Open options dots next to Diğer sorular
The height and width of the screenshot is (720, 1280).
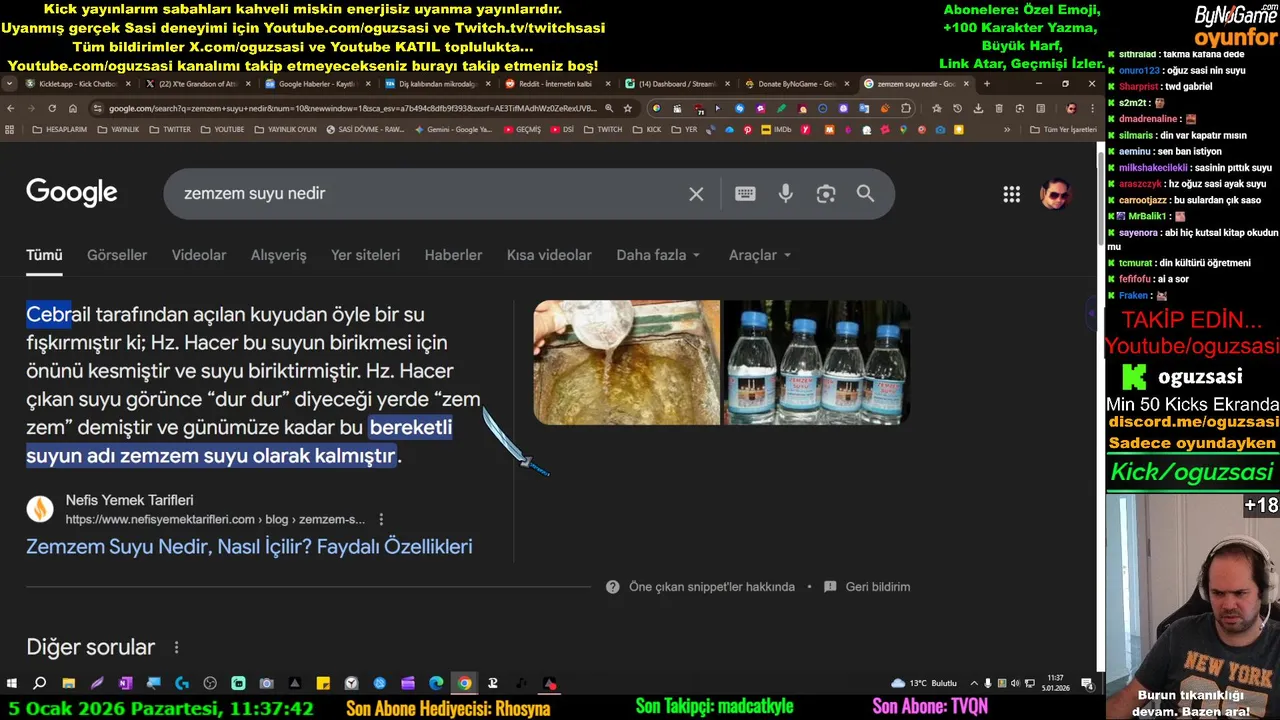coord(176,648)
